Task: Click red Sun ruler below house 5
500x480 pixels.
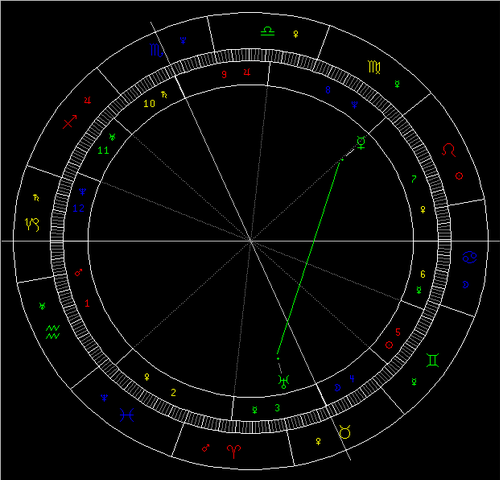Action: point(389,345)
